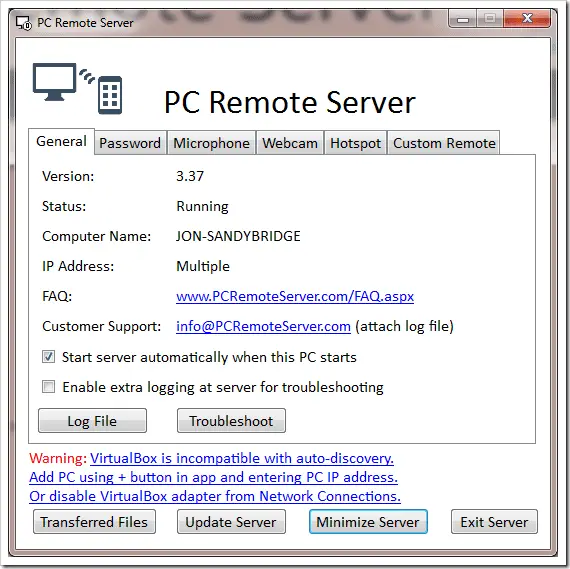Click the PC Remote Server title bar icon
Screen dimensions: 570x569
[23, 23]
